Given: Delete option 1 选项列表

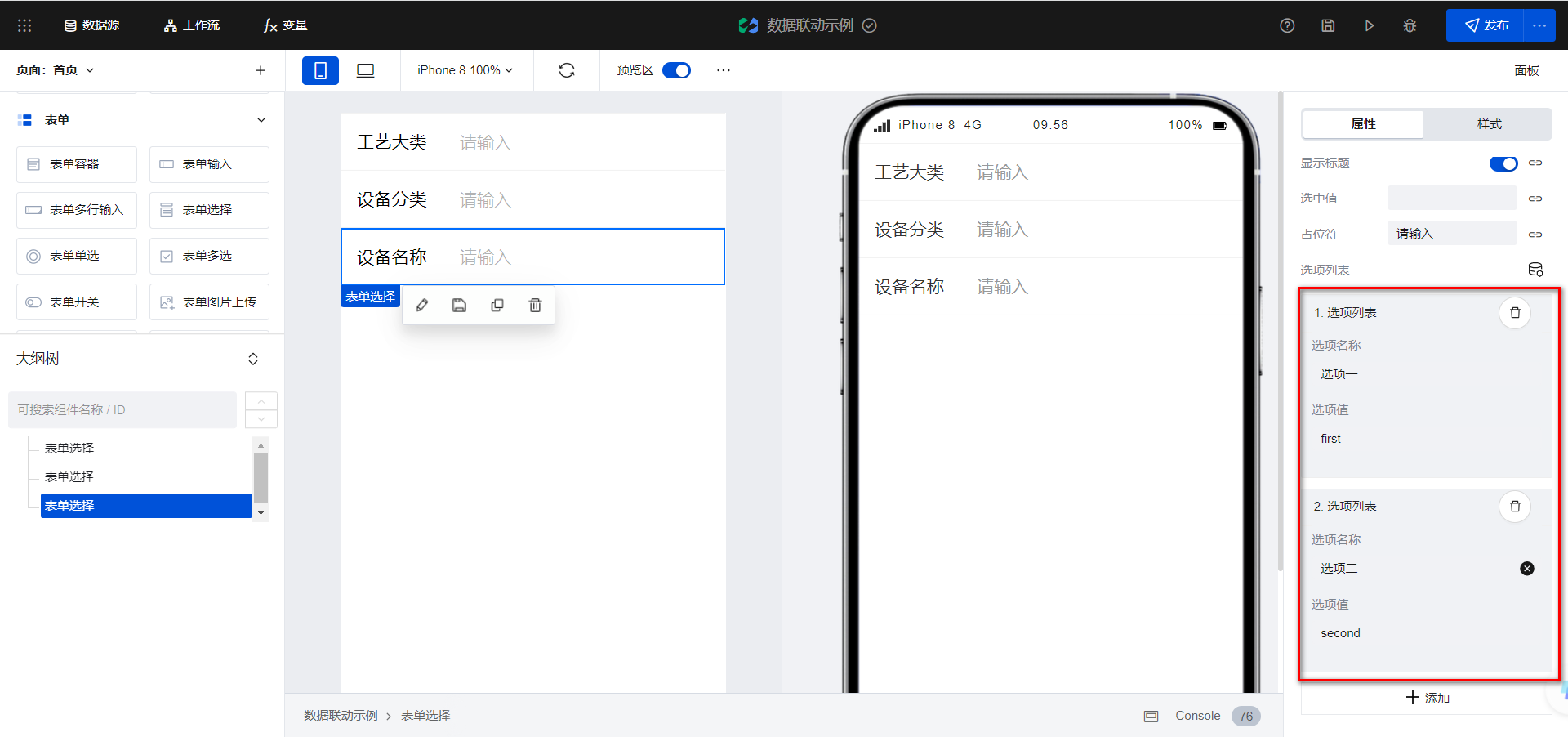Looking at the screenshot, I should 1515,313.
